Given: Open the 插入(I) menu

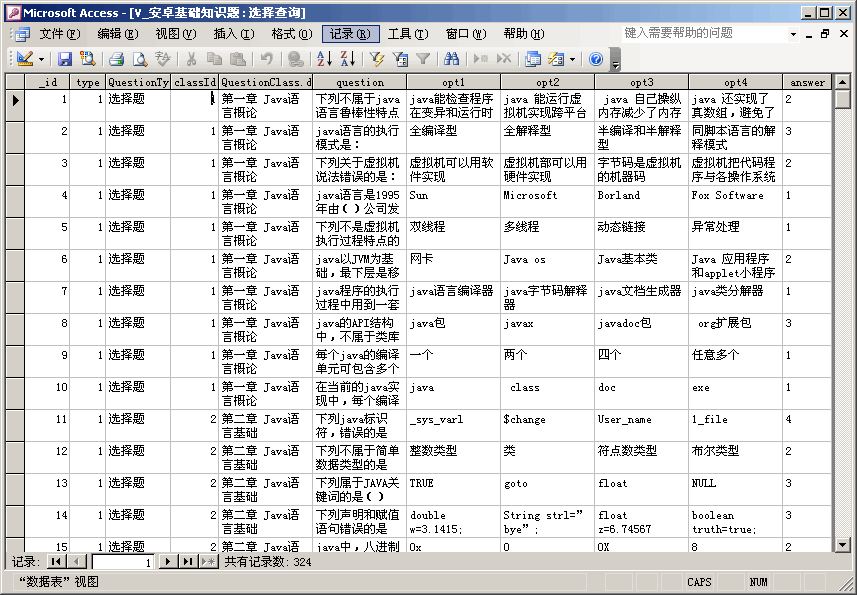Looking at the screenshot, I should [233, 34].
